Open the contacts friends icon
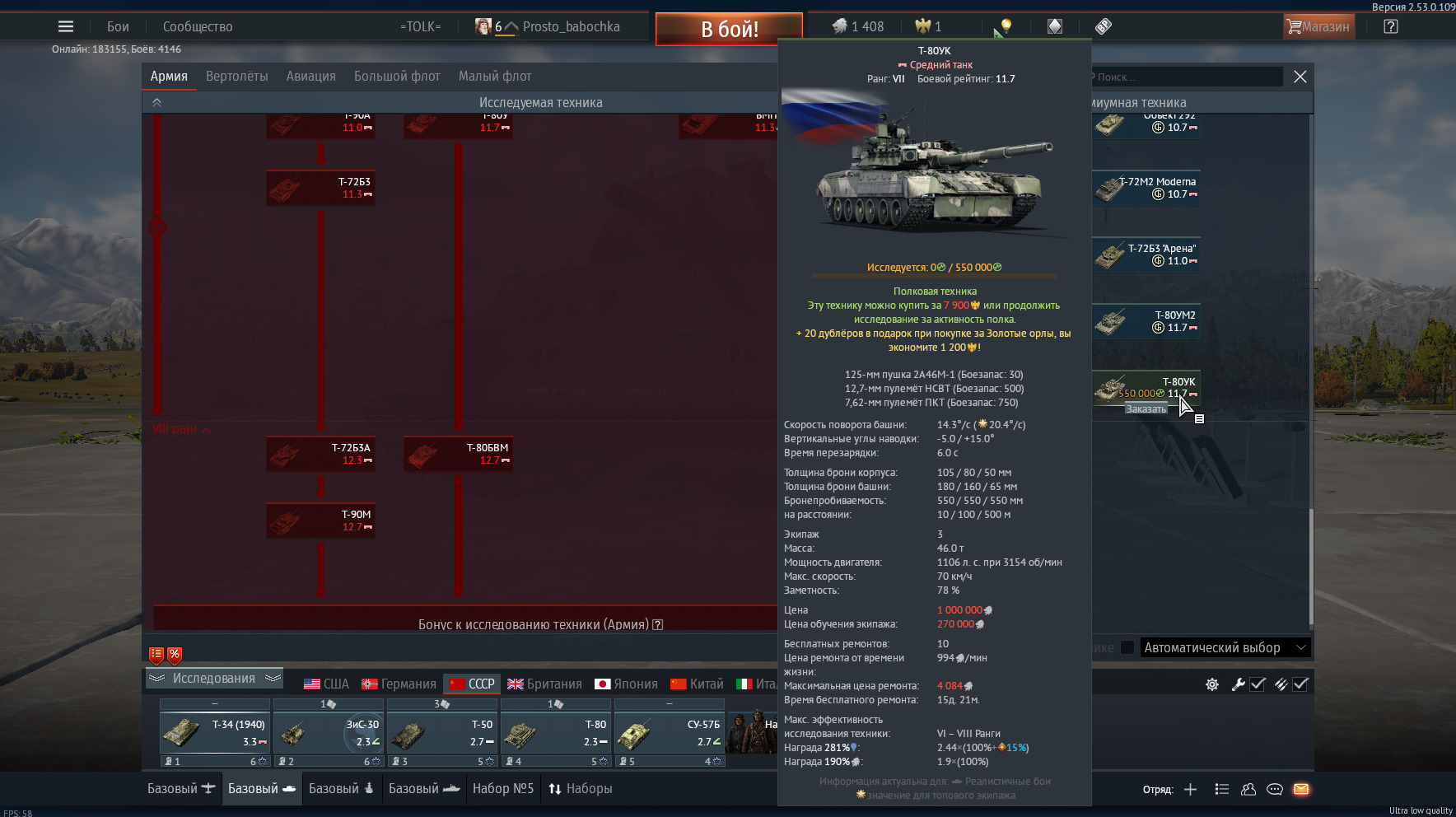This screenshot has width=1456, height=817. point(1248,789)
